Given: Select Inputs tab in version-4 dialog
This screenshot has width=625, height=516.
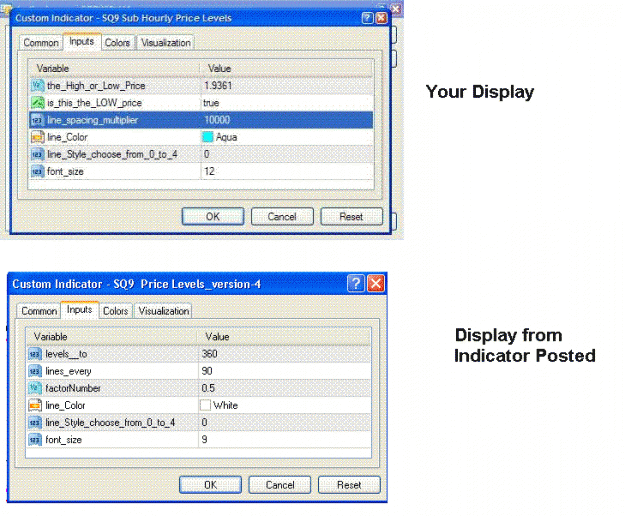Looking at the screenshot, I should (79, 310).
